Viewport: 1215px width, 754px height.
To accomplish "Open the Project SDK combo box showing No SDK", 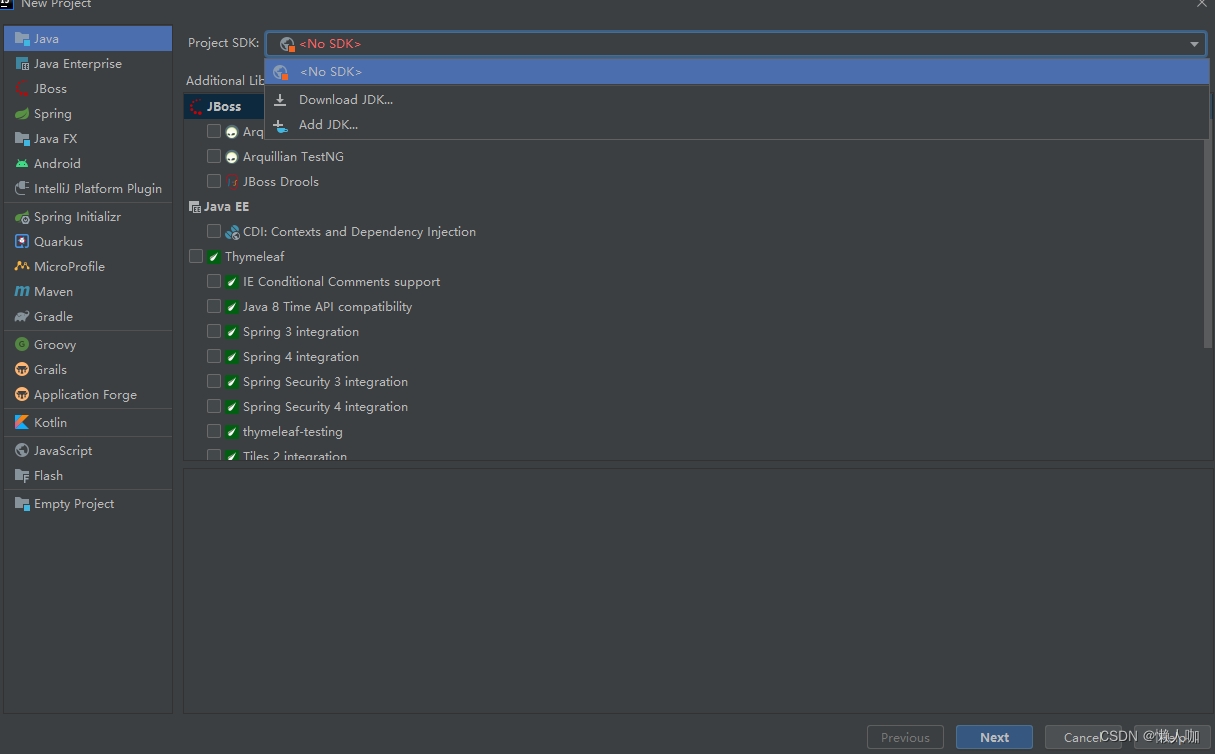I will pos(736,44).
